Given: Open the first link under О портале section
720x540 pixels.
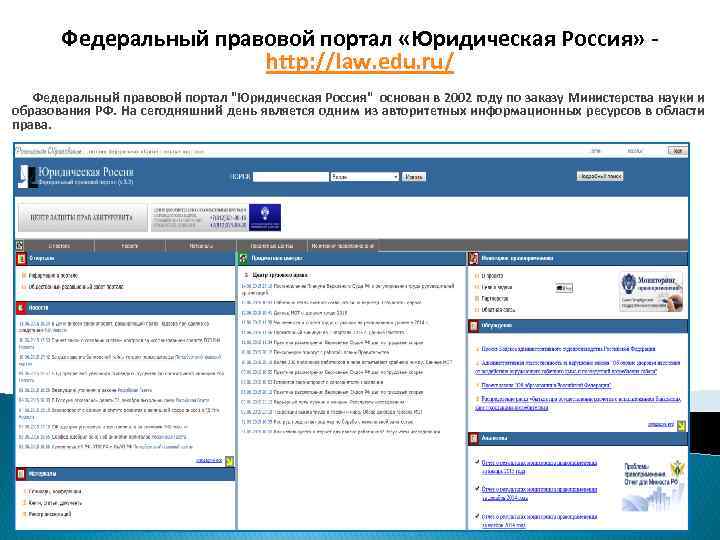Looking at the screenshot, I should 53,276.
